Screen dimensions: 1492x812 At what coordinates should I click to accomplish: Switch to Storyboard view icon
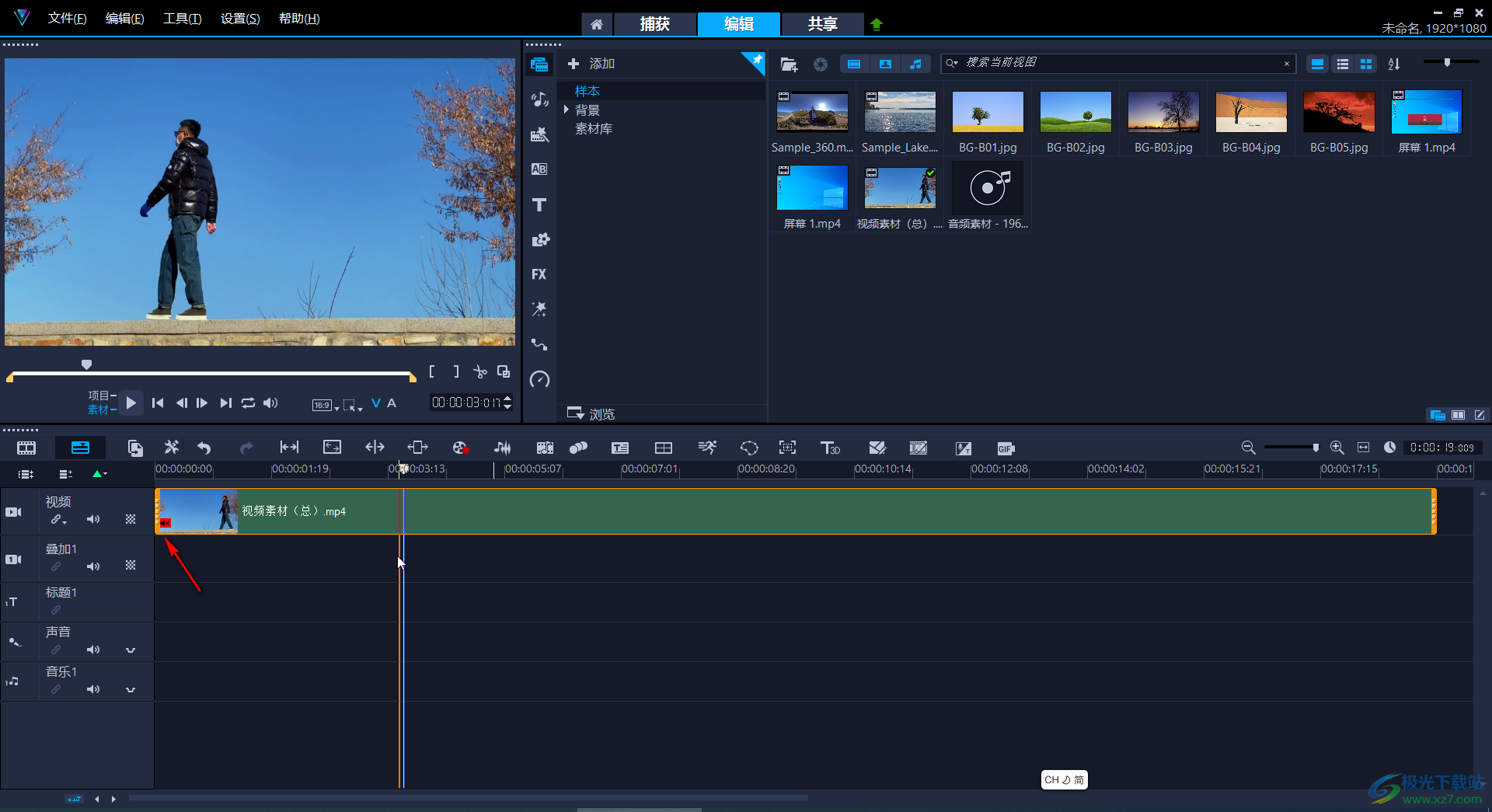pyautogui.click(x=26, y=448)
